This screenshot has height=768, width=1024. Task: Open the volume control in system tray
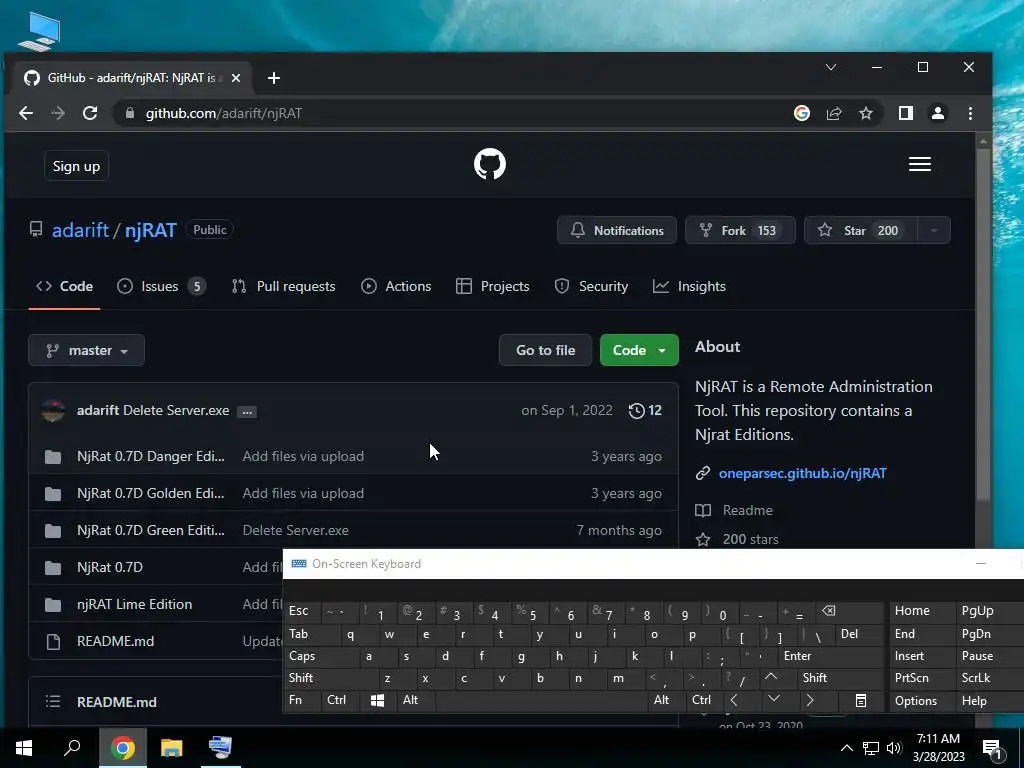[894, 748]
